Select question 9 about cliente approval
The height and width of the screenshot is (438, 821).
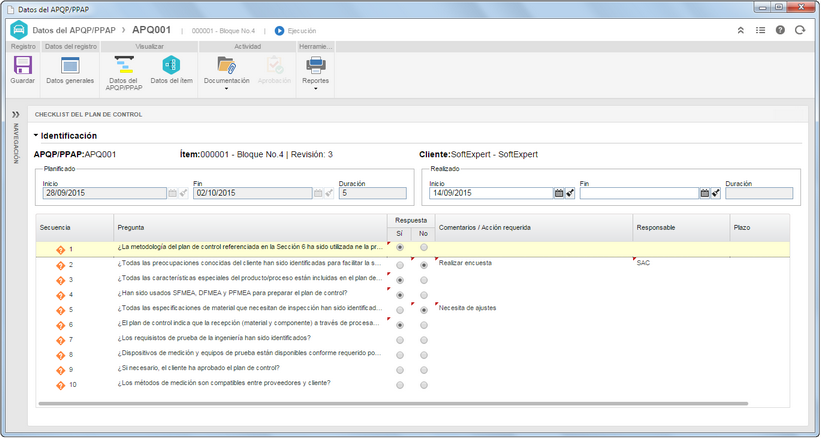198,368
